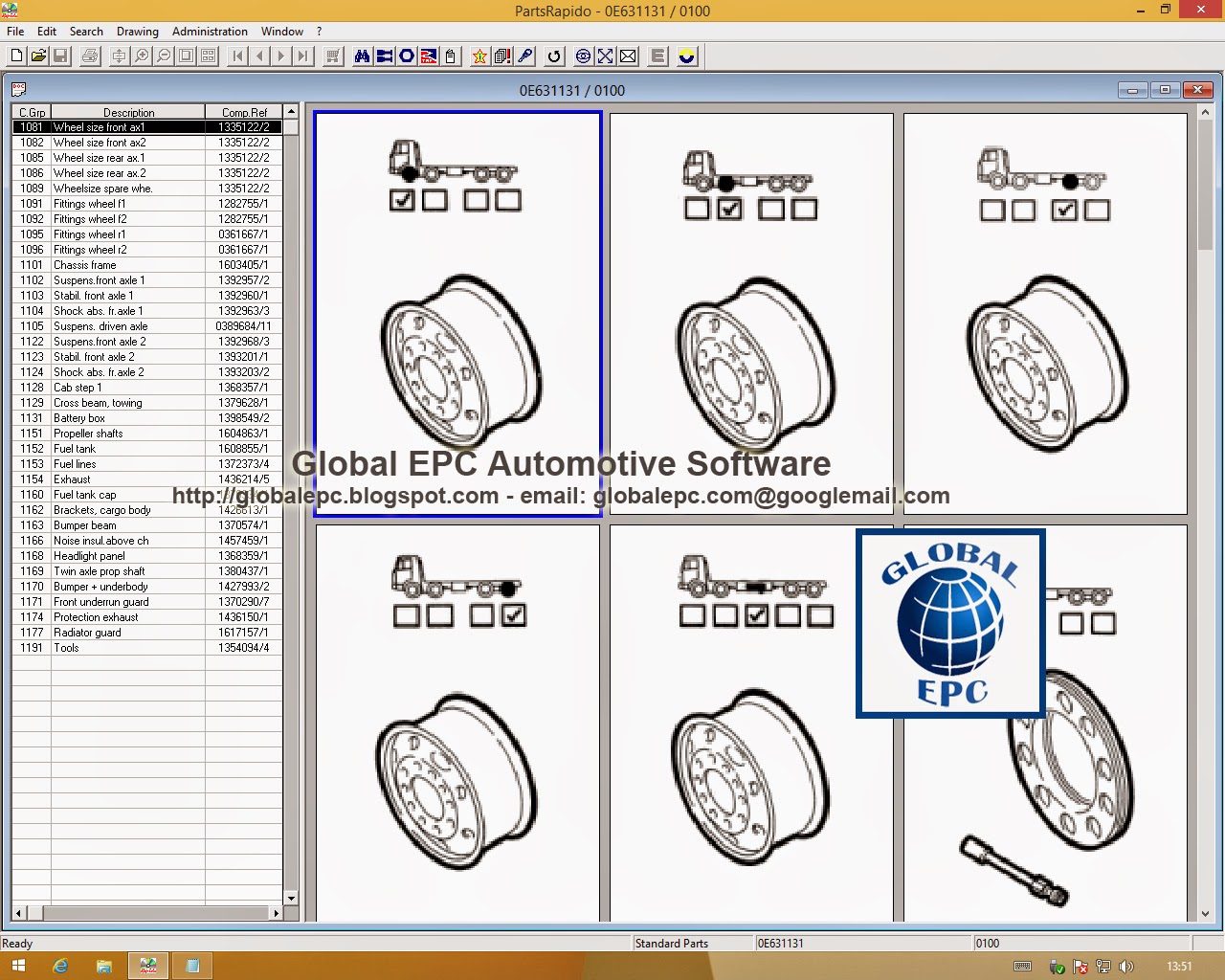
Task: Select the second axle wheel thumbnail
Action: 751,314
